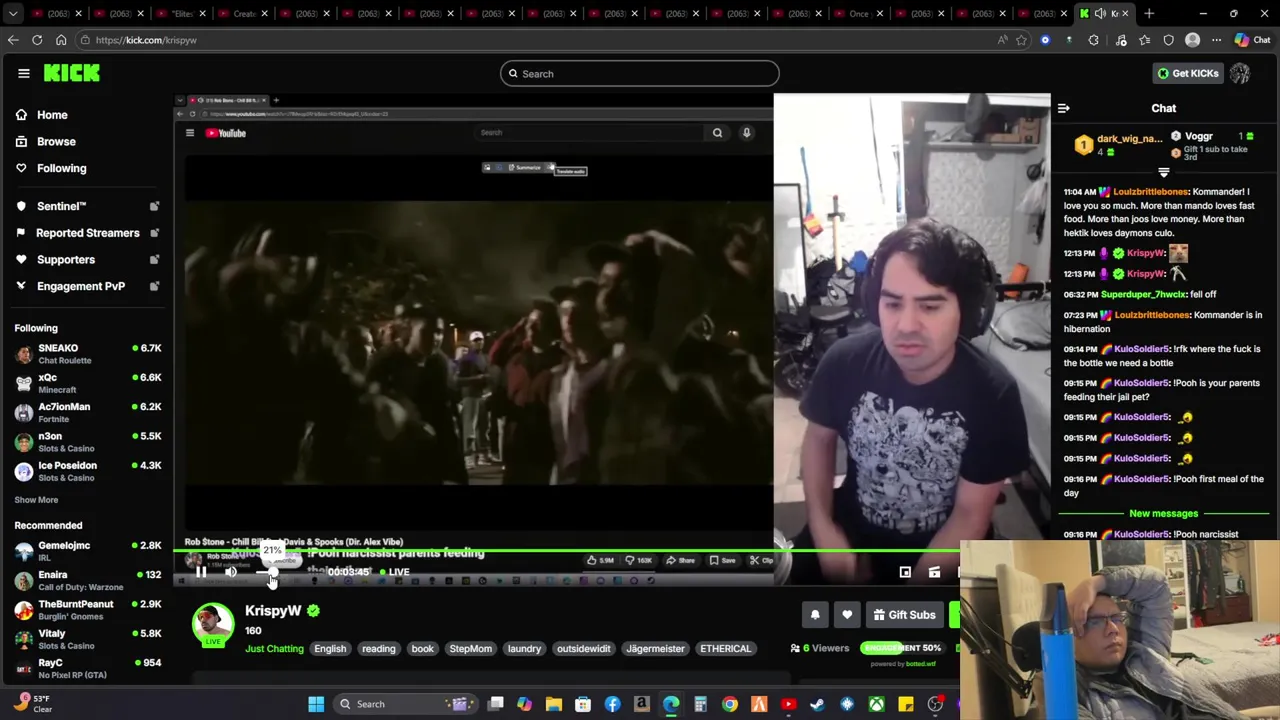Launch Steam from the taskbar
This screenshot has width=1280, height=720.
pos(817,704)
